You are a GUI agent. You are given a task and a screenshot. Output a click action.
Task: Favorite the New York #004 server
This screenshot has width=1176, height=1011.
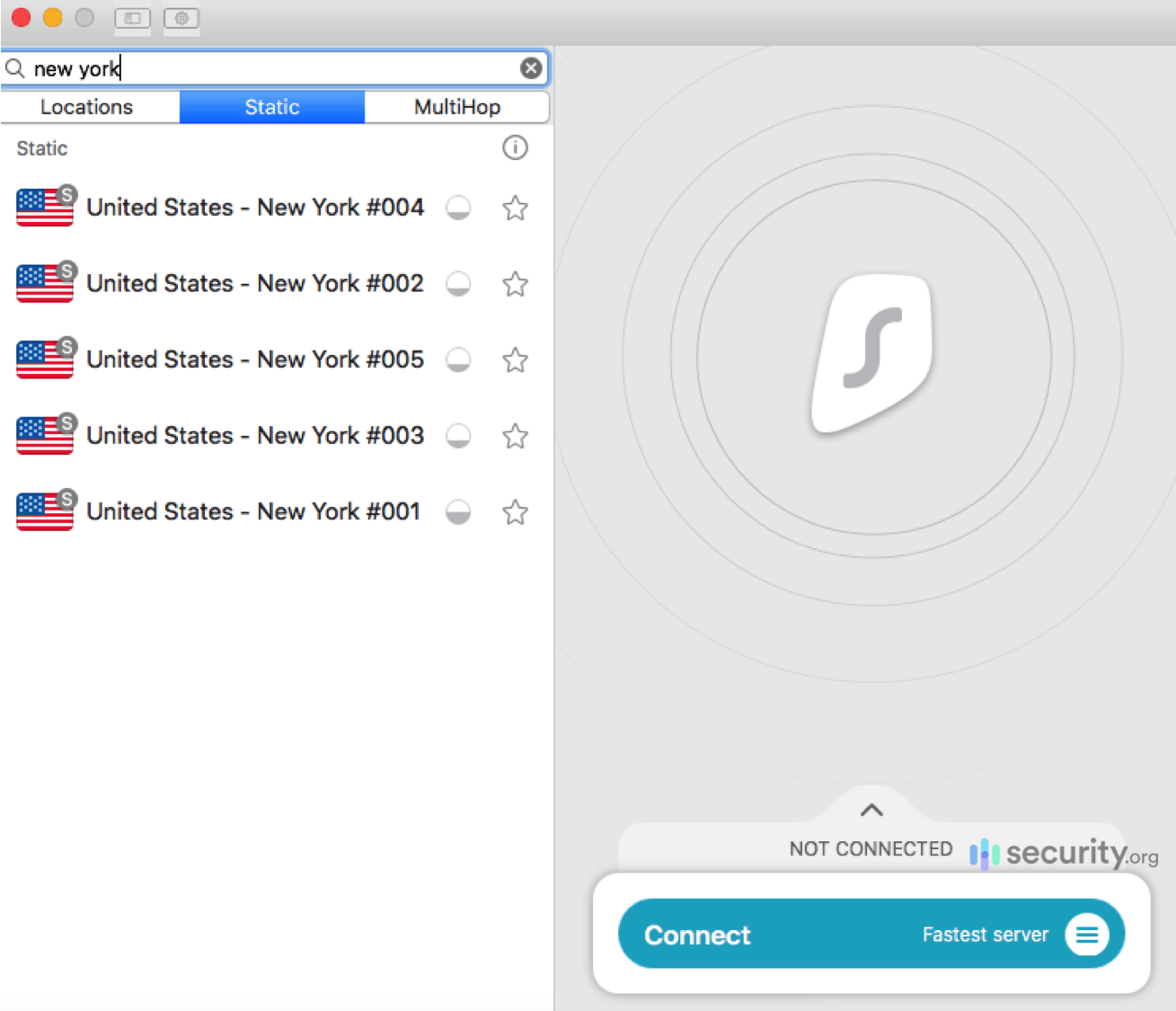[x=515, y=208]
